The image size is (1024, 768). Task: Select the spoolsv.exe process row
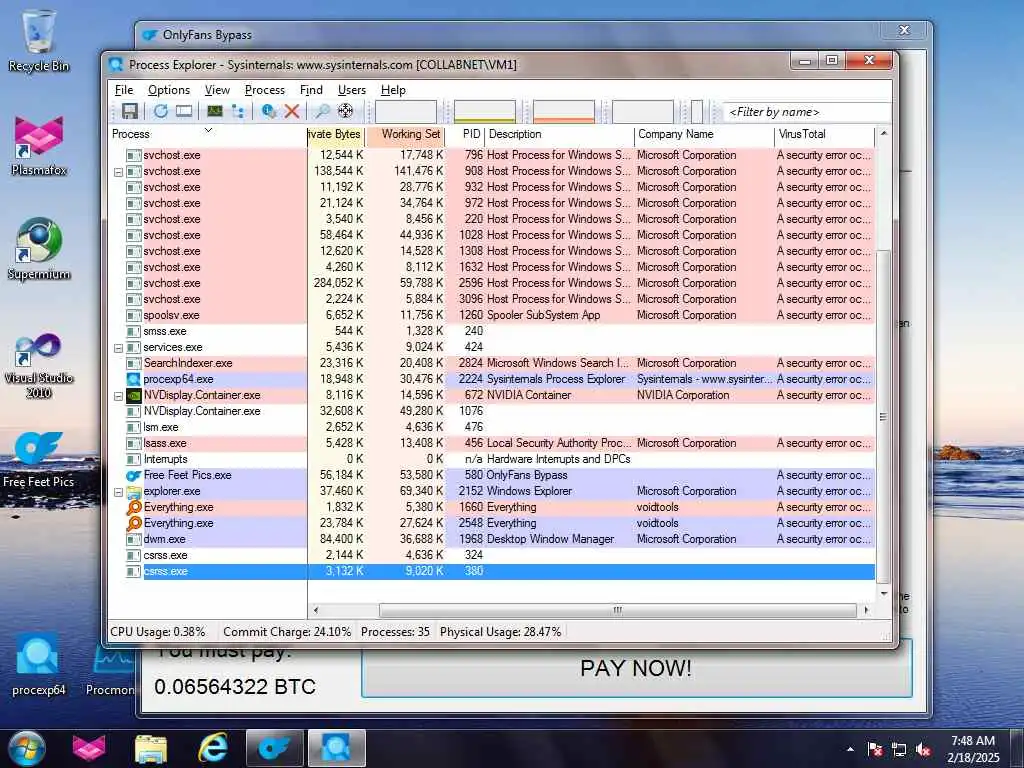click(491, 315)
